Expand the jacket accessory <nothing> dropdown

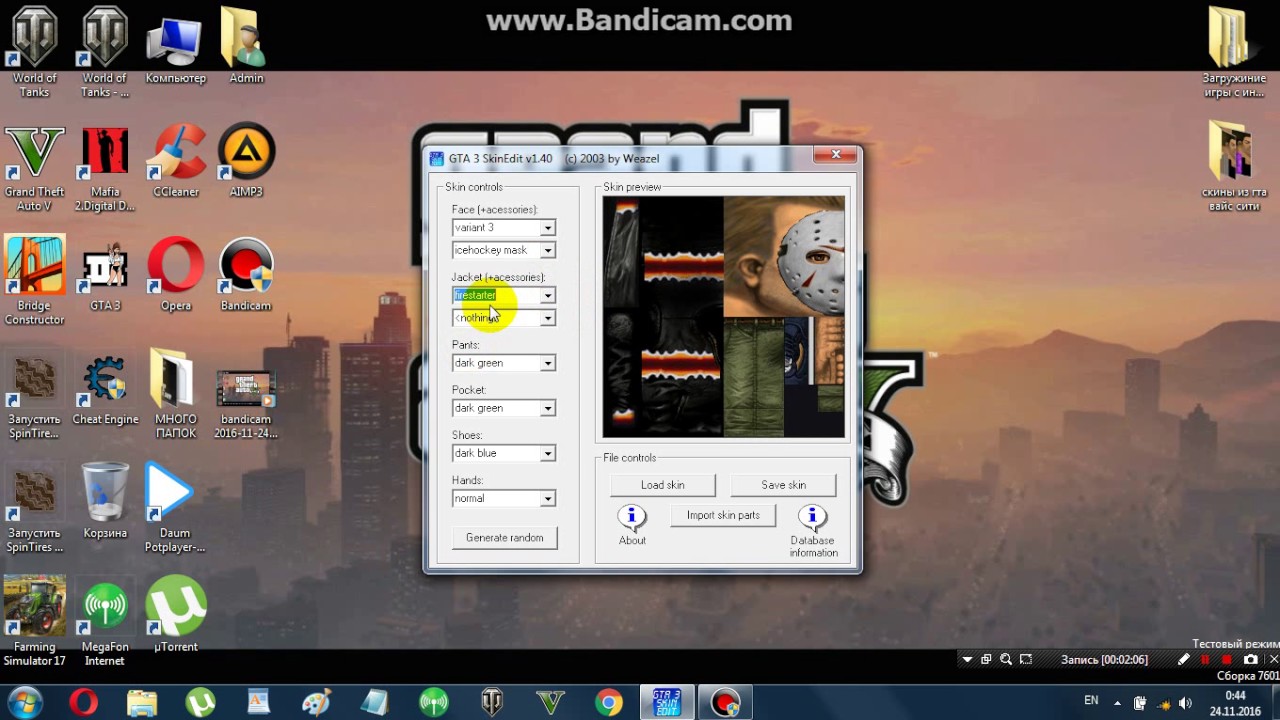pyautogui.click(x=547, y=318)
